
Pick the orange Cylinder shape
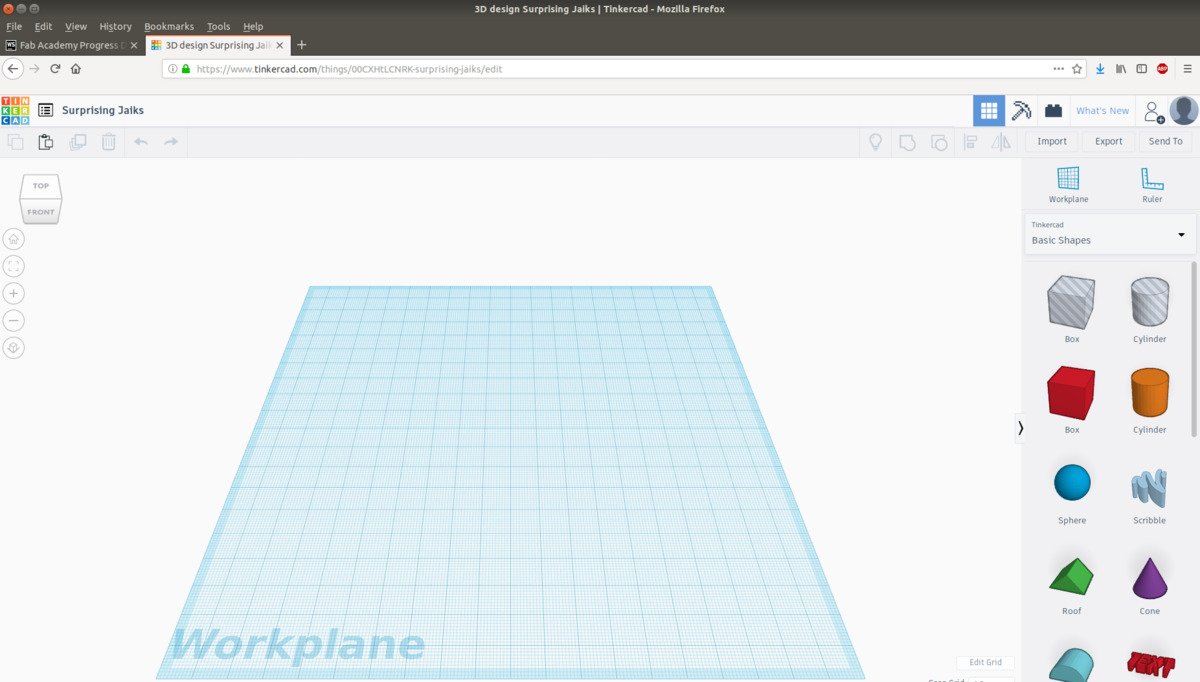click(1149, 392)
